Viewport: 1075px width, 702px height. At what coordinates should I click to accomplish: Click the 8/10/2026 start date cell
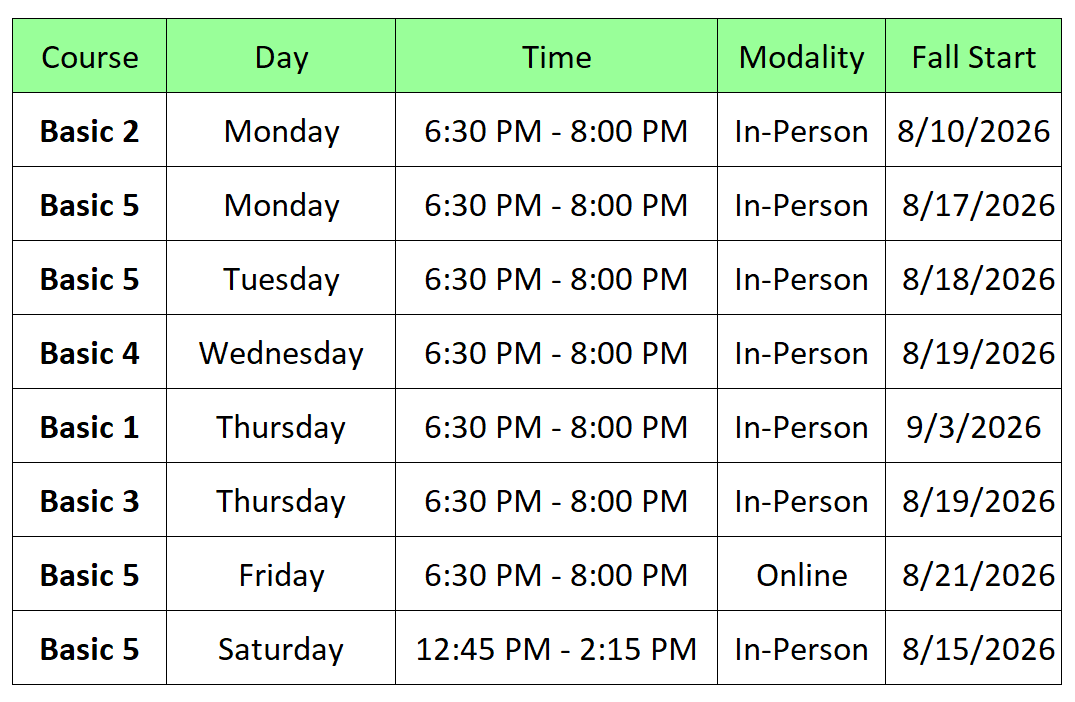click(x=974, y=130)
